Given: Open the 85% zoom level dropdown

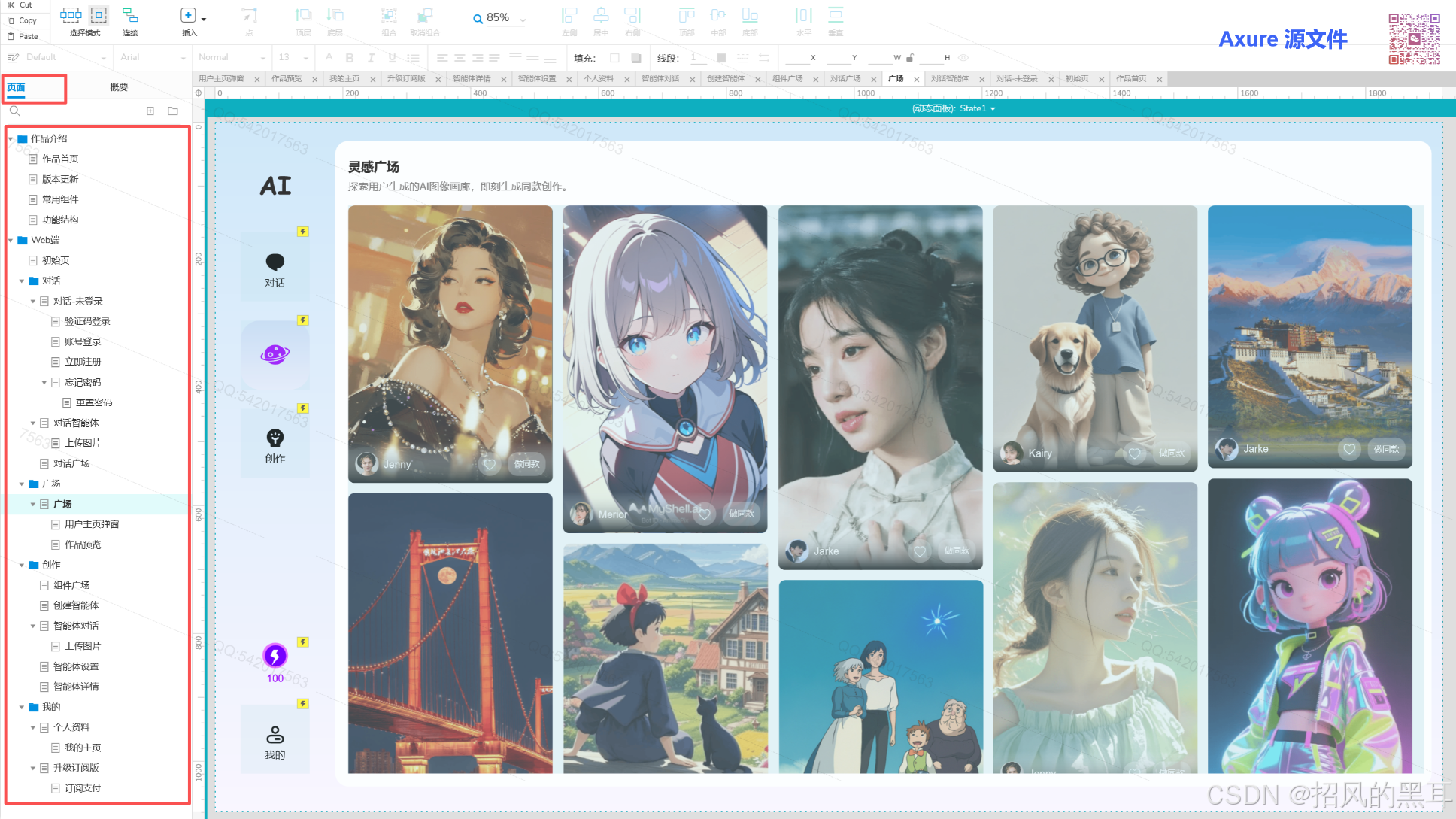Looking at the screenshot, I should pyautogui.click(x=523, y=20).
